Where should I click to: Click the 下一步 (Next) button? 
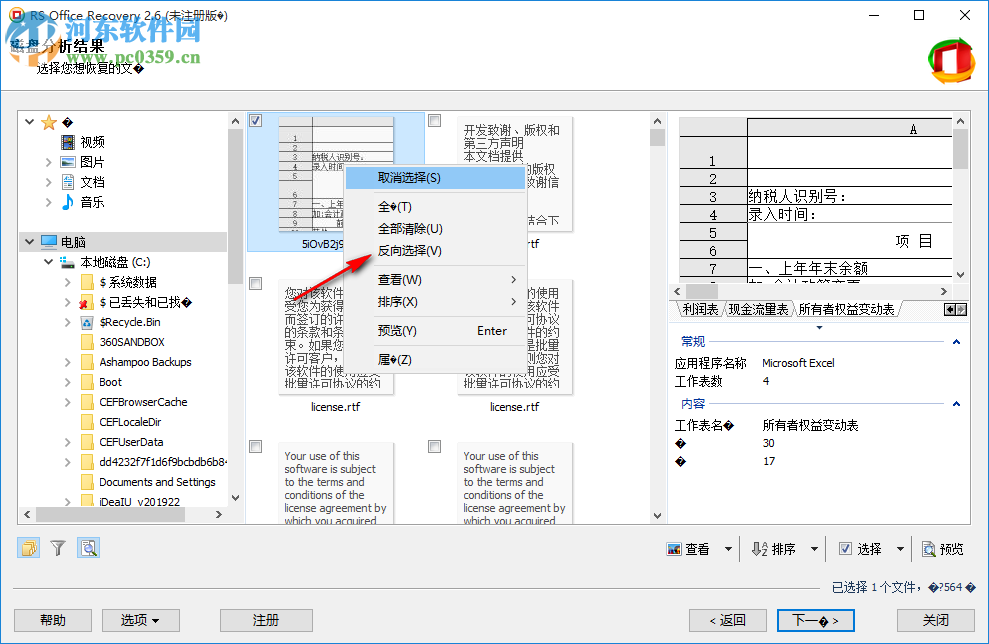815,620
